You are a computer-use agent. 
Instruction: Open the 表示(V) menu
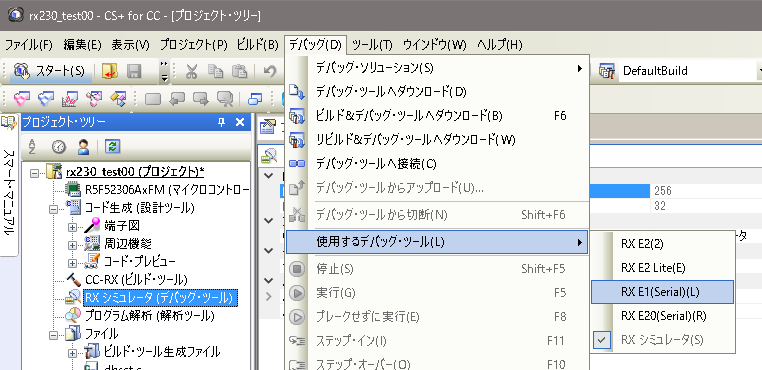[130, 45]
